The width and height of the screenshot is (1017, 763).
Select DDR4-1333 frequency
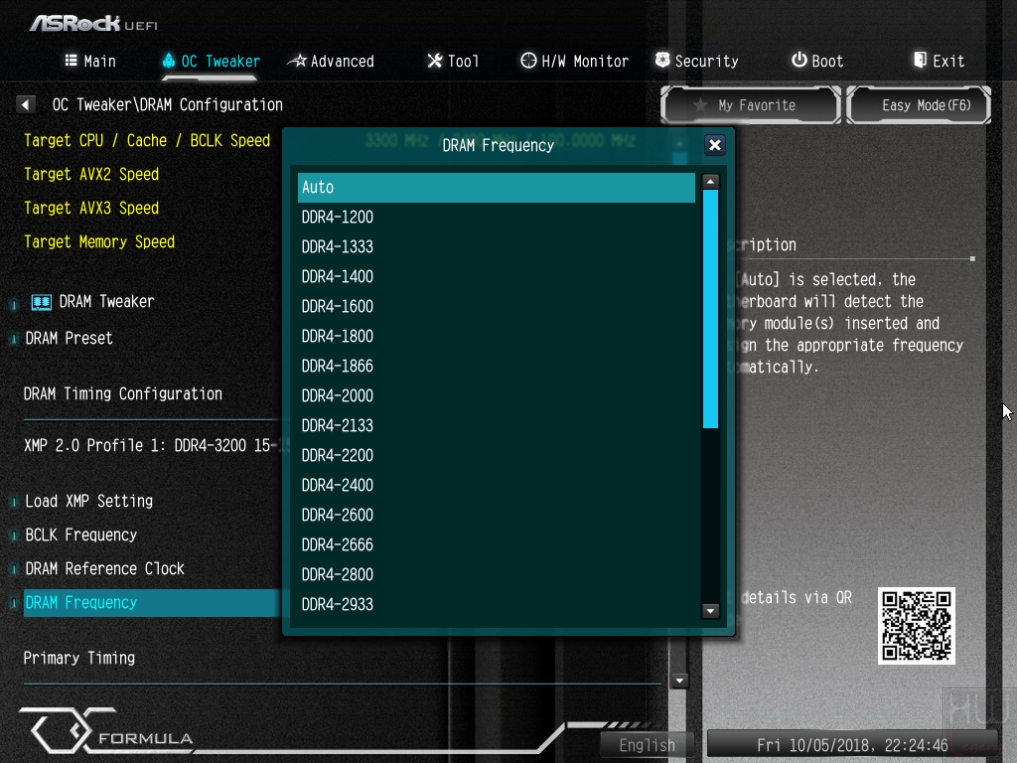[x=496, y=247]
